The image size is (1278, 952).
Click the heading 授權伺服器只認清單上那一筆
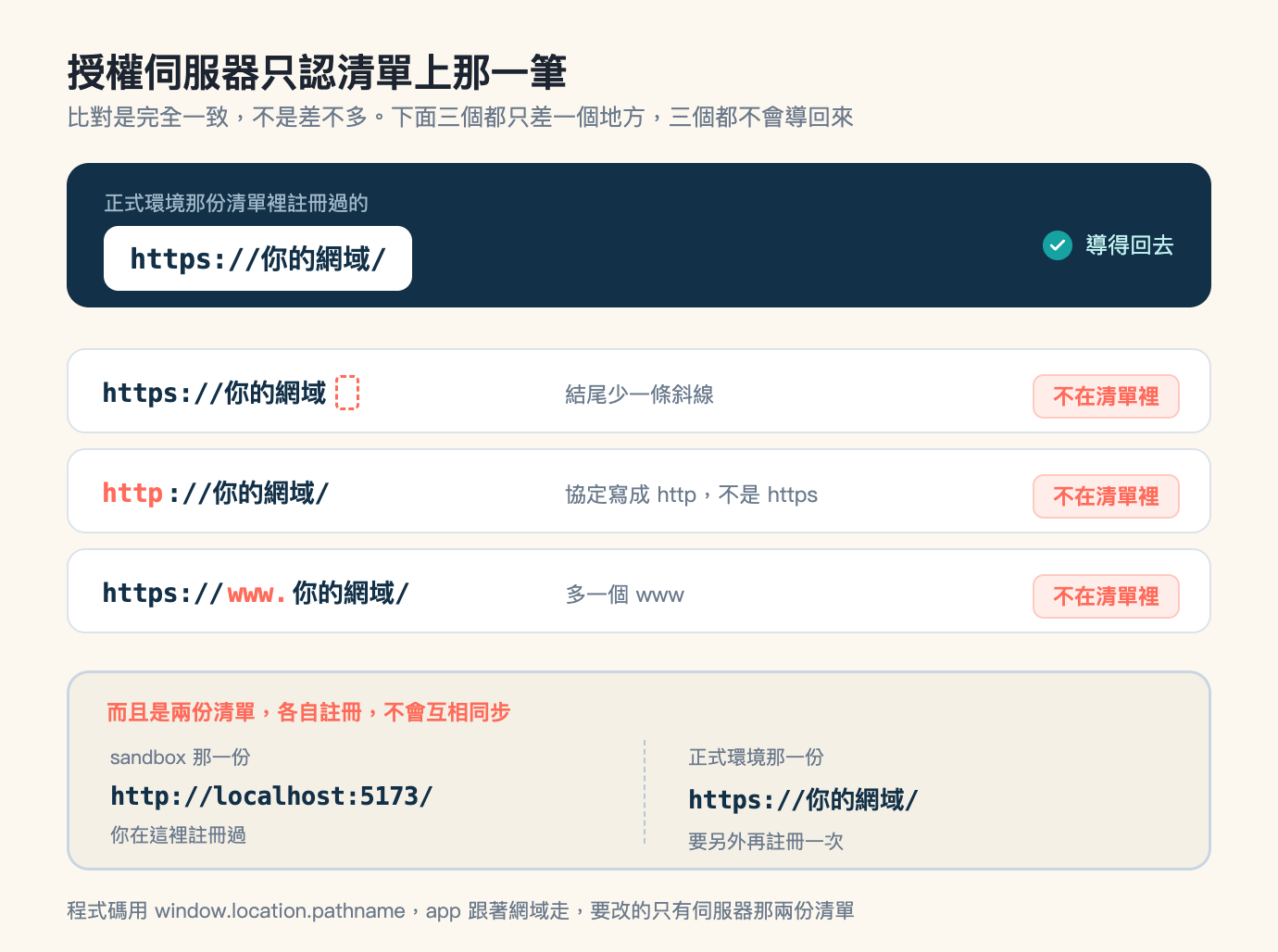point(317,72)
